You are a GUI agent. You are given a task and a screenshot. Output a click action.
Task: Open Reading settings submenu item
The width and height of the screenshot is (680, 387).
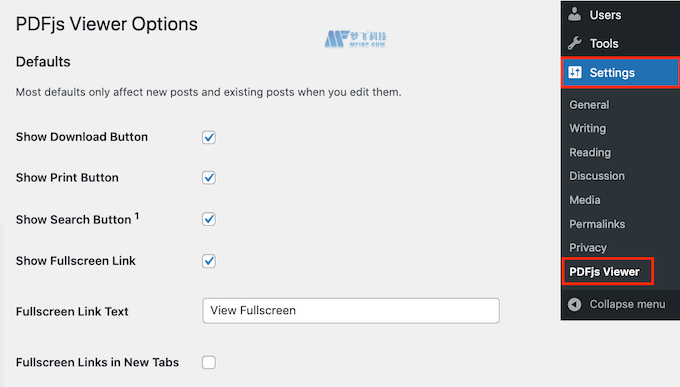(x=590, y=152)
